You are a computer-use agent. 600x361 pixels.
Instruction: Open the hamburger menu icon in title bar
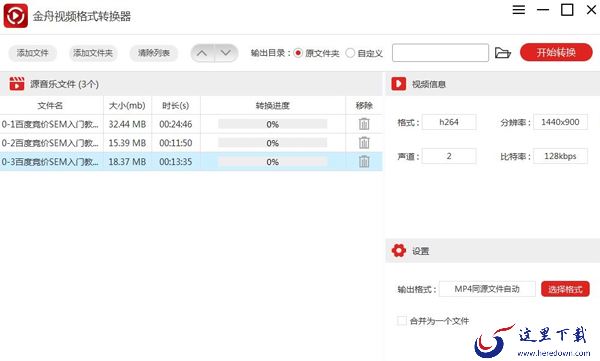518,10
